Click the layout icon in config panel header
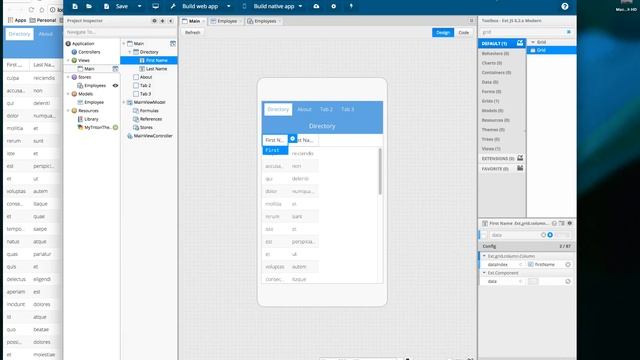 click(562, 223)
